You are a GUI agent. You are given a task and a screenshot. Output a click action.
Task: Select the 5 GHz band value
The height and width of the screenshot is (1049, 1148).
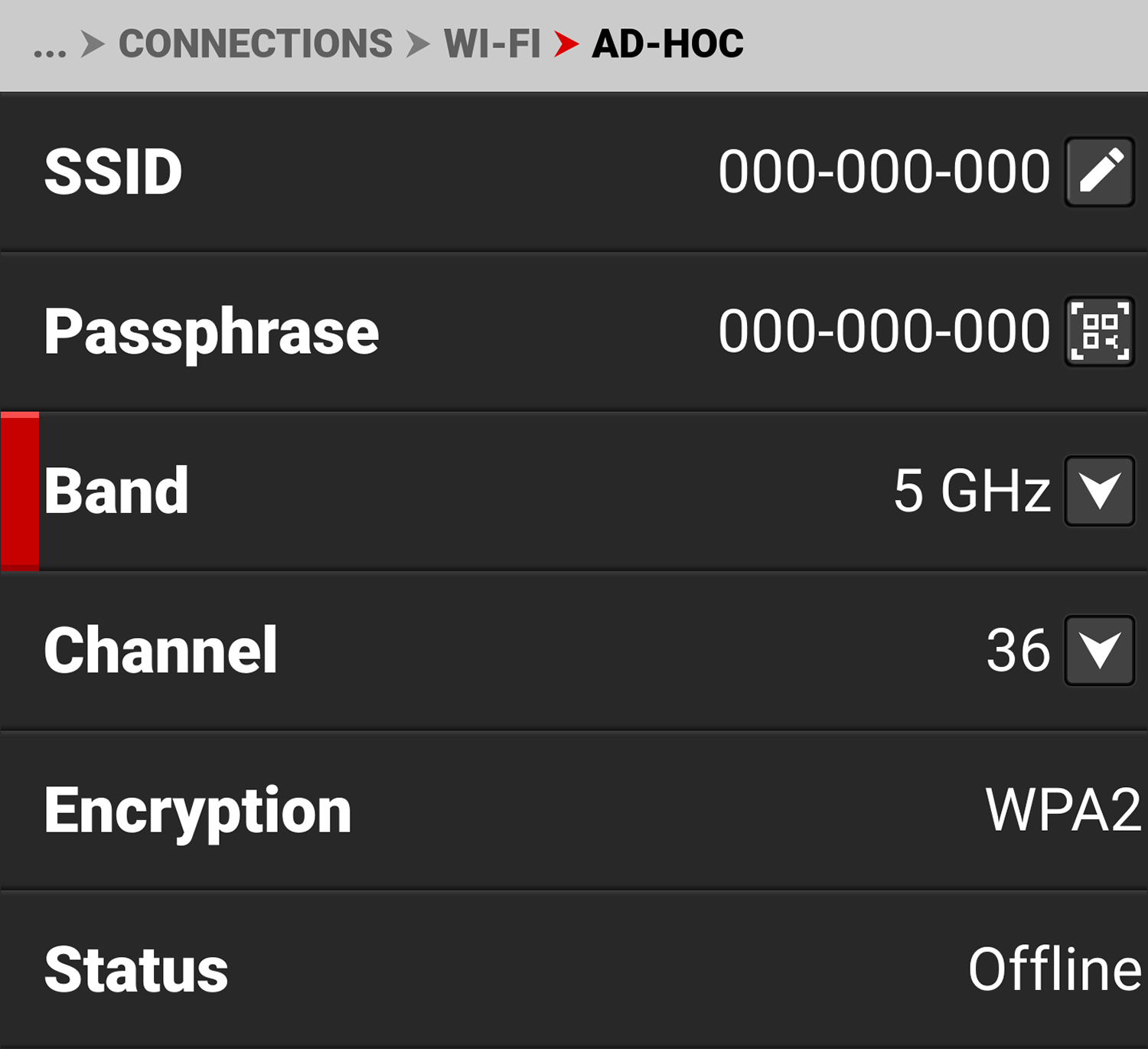pos(972,491)
